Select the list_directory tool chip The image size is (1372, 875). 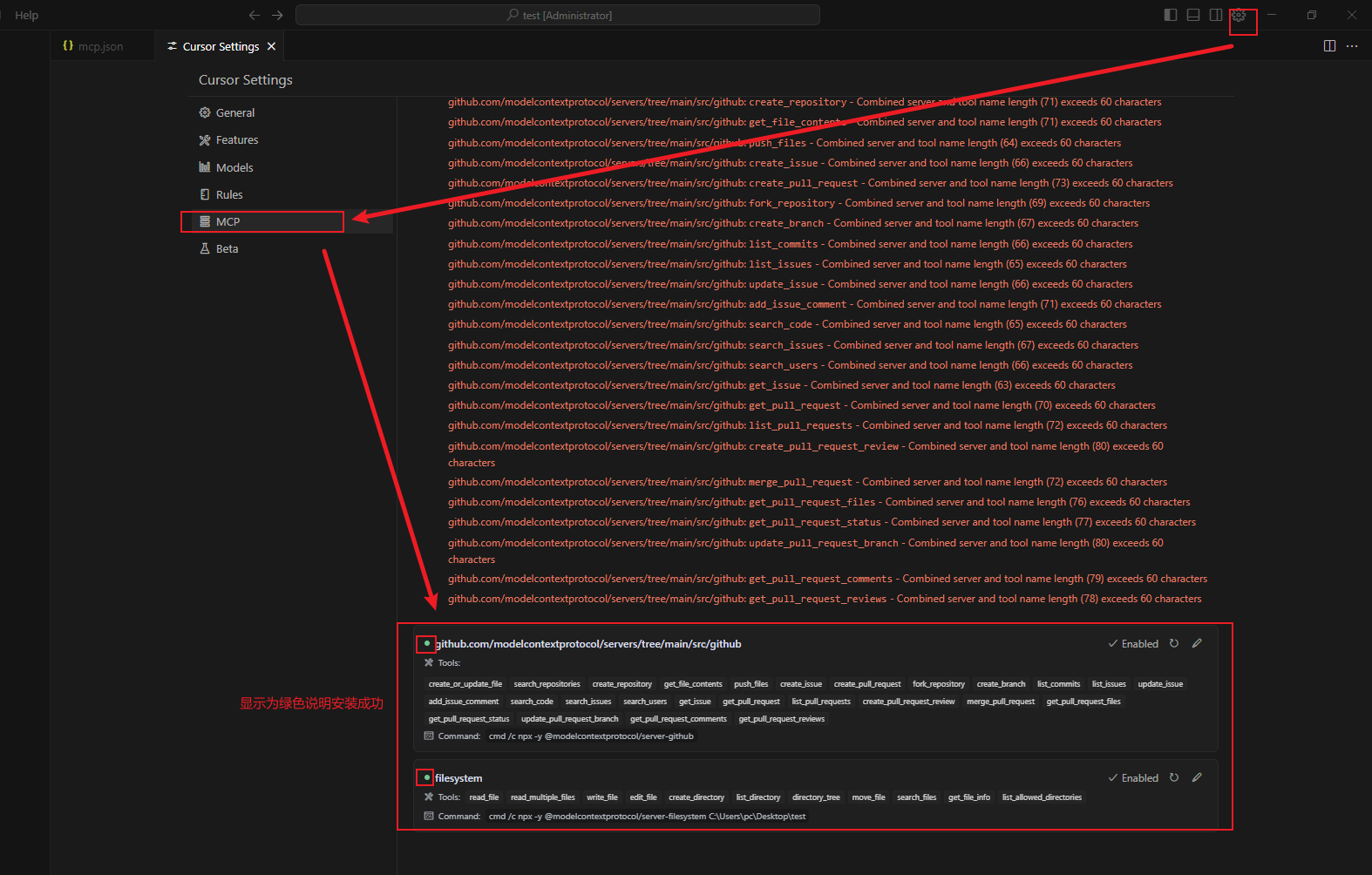[x=758, y=797]
